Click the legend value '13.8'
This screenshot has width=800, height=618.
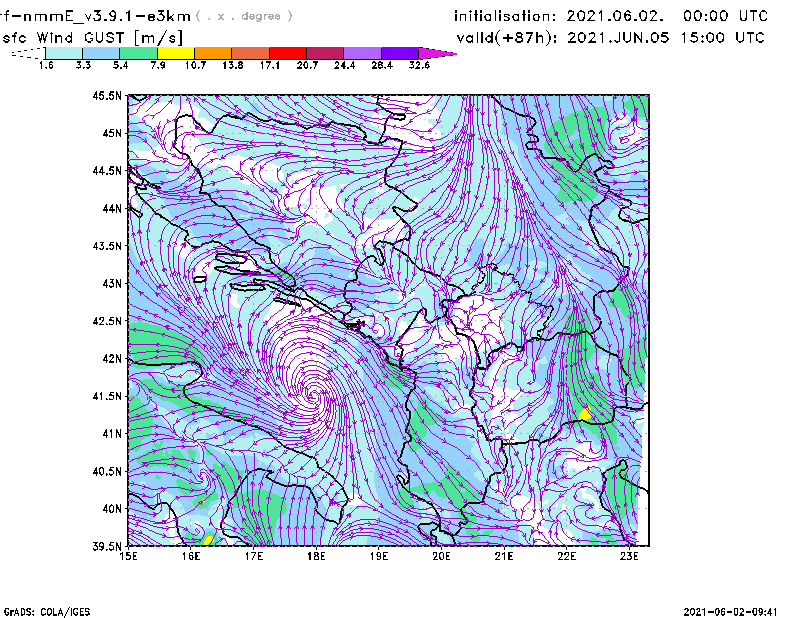pyautogui.click(x=232, y=65)
